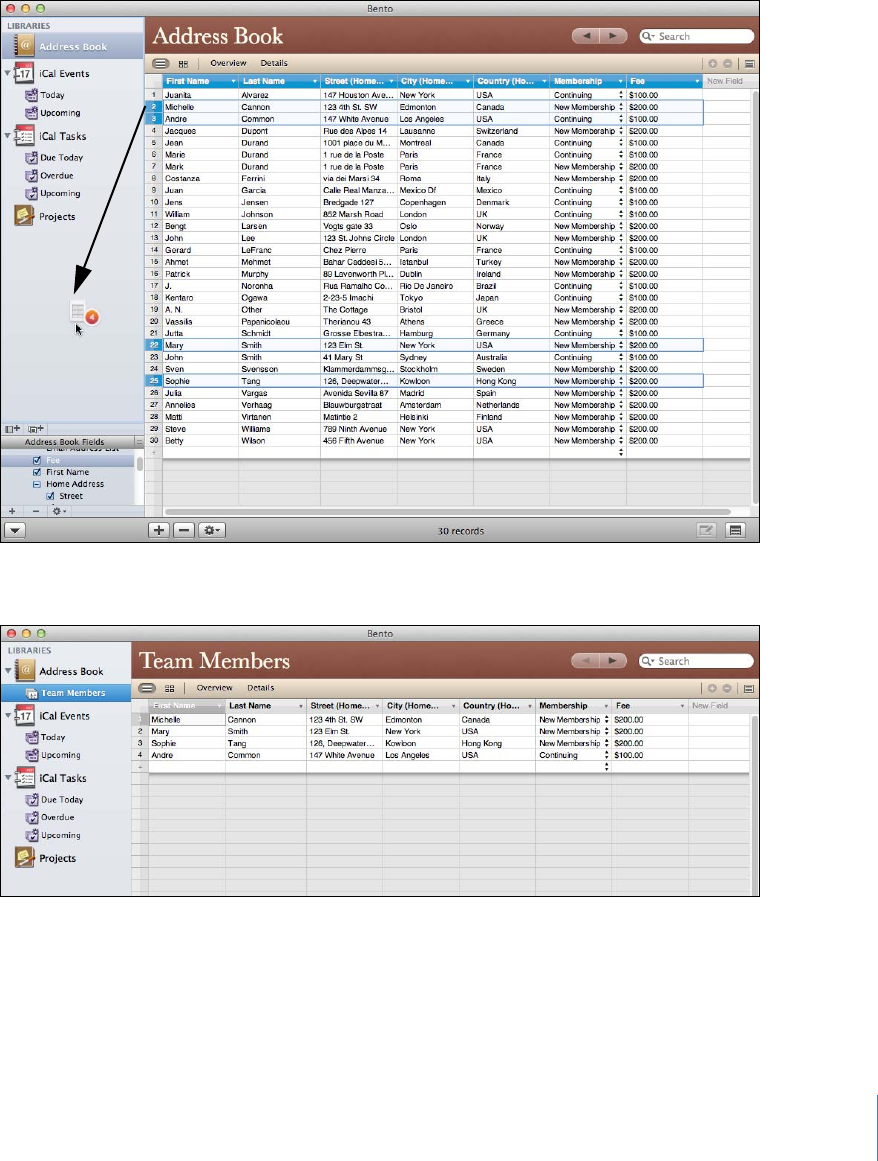Click remove-column minus icon in Address Book toolbar

coord(728,64)
